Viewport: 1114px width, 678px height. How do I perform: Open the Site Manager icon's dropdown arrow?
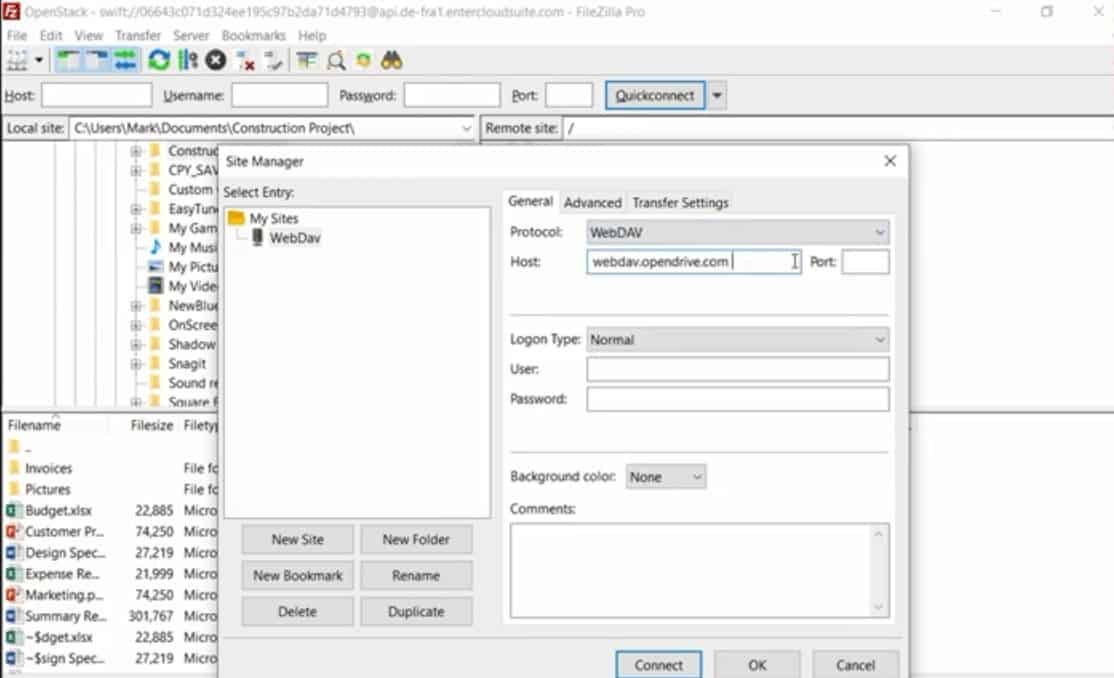click(x=39, y=60)
